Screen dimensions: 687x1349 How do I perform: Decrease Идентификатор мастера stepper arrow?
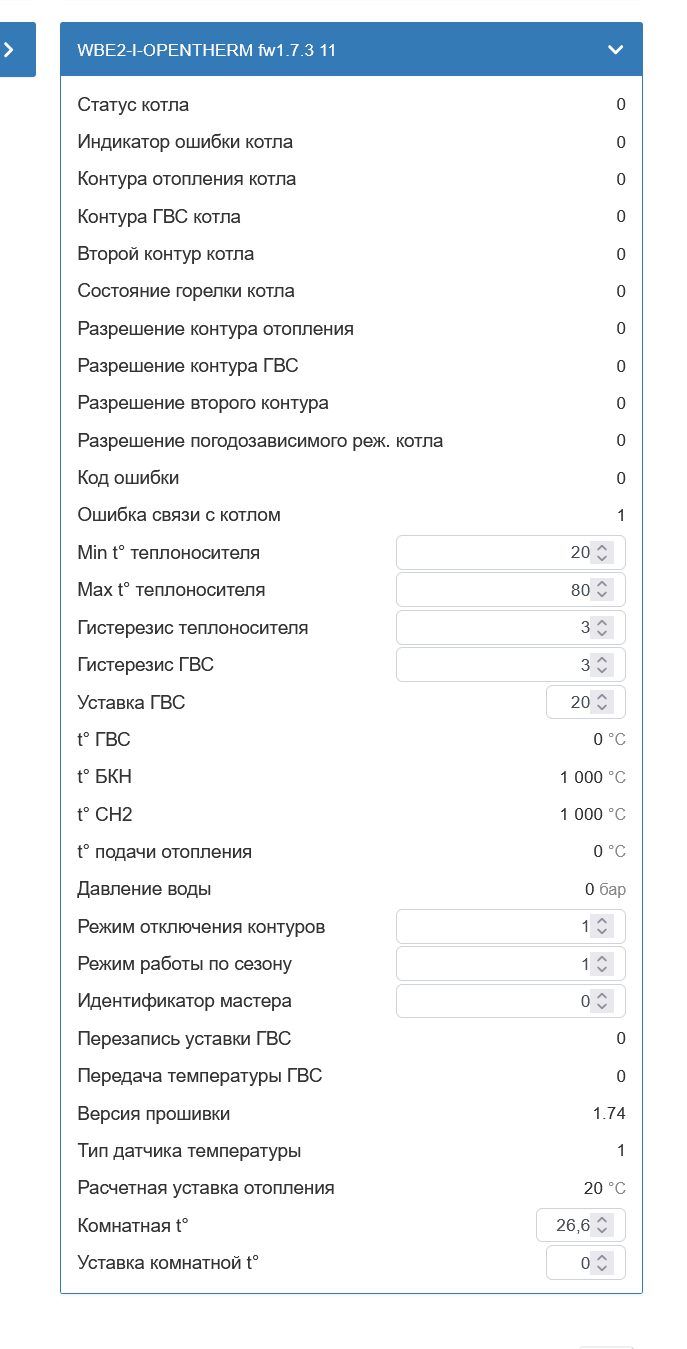pyautogui.click(x=602, y=1006)
